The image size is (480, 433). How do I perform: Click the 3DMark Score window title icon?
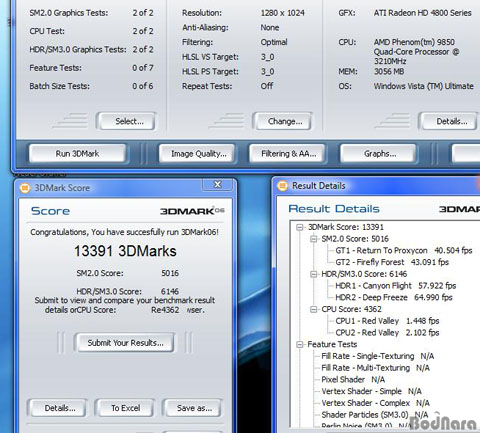click(x=25, y=188)
